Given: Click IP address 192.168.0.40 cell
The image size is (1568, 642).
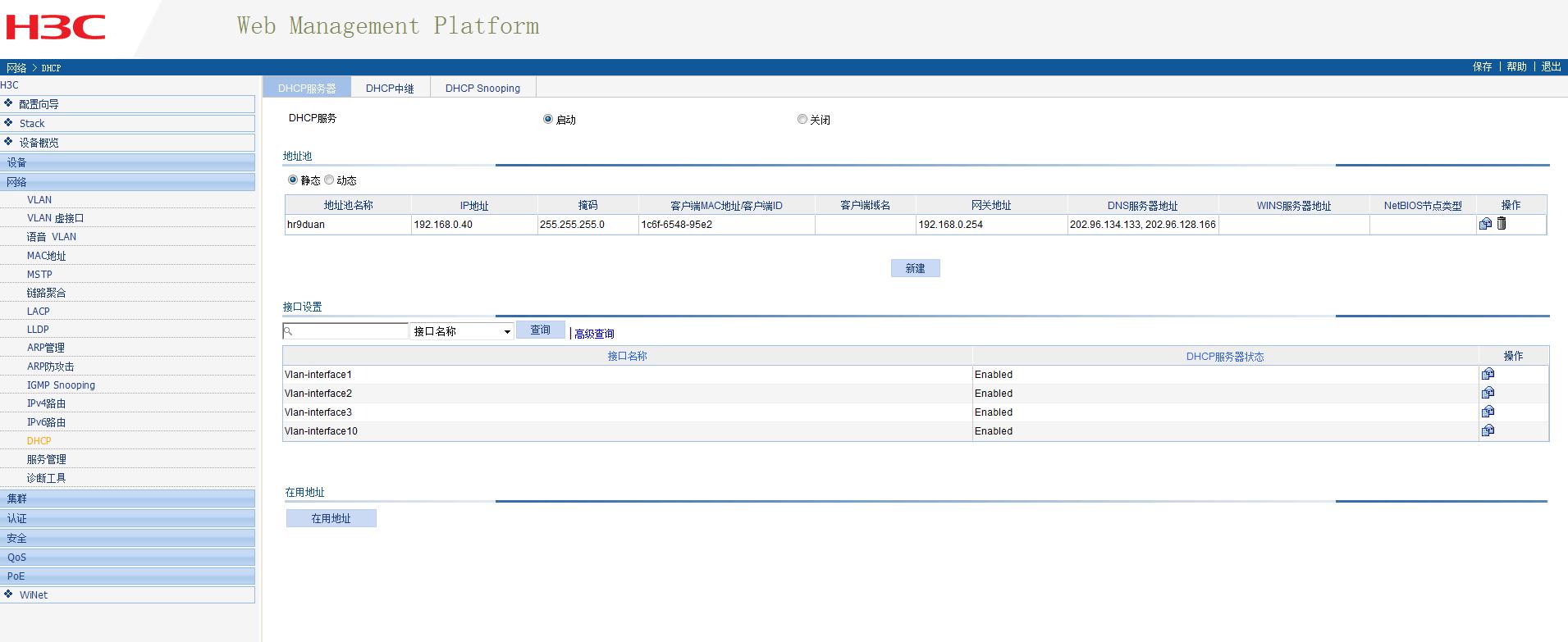Looking at the screenshot, I should [474, 225].
